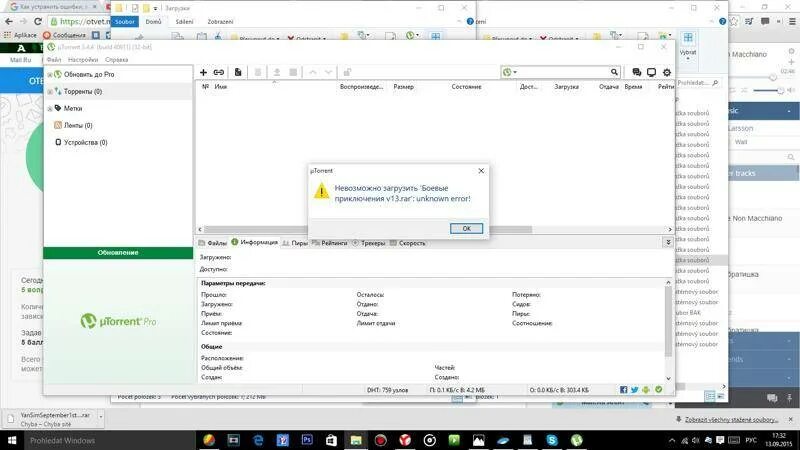
Task: Click the Create New Torrent file icon
Action: tap(238, 72)
